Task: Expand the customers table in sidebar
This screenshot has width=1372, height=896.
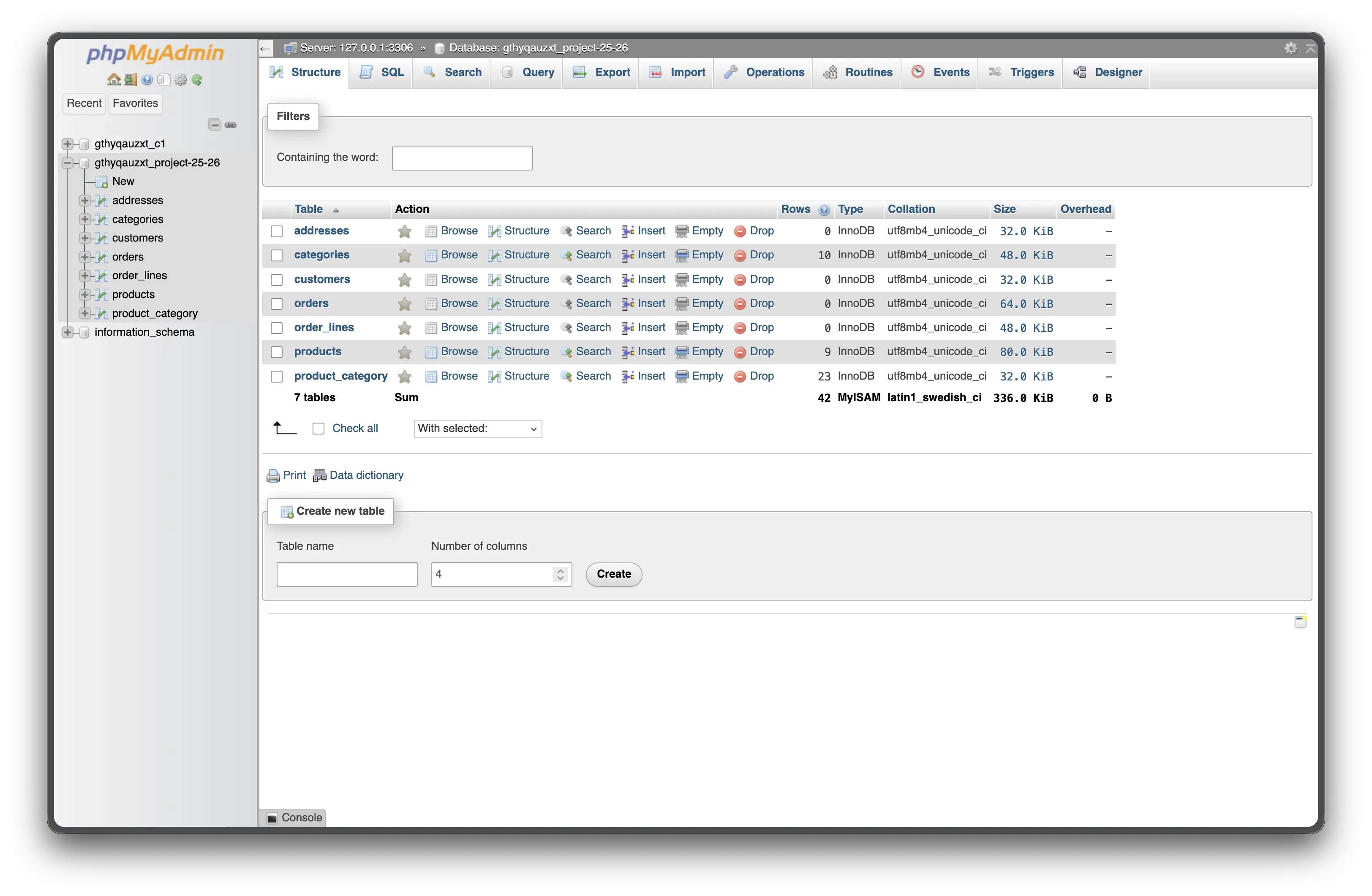Action: 85,238
